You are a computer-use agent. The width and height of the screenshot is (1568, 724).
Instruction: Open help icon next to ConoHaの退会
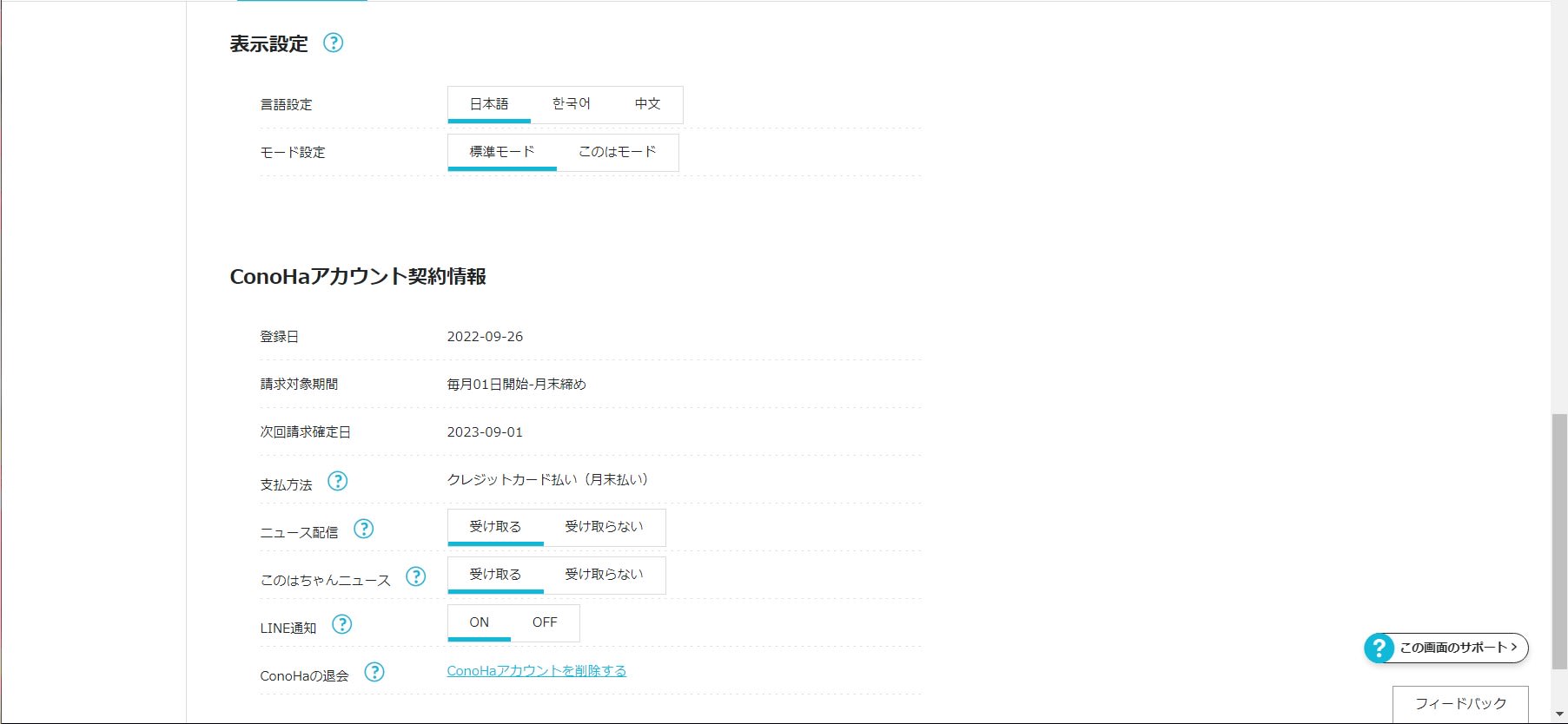click(374, 672)
